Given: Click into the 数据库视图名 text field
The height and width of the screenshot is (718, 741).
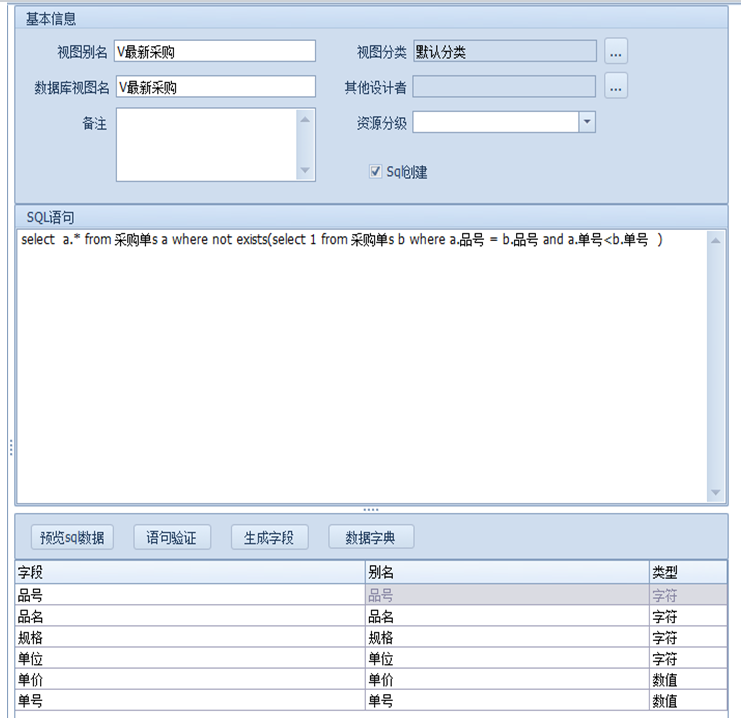Looking at the screenshot, I should (x=215, y=88).
